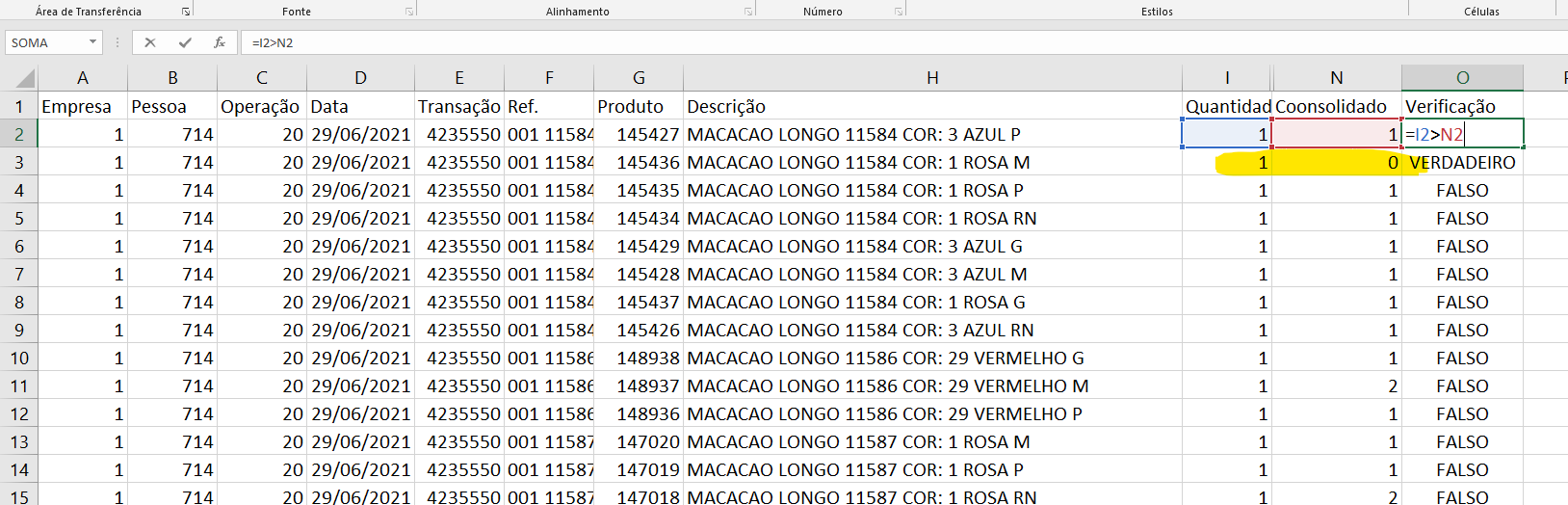Open the Insert Function (fx) dialog
The width and height of the screenshot is (1568, 505).
(220, 42)
